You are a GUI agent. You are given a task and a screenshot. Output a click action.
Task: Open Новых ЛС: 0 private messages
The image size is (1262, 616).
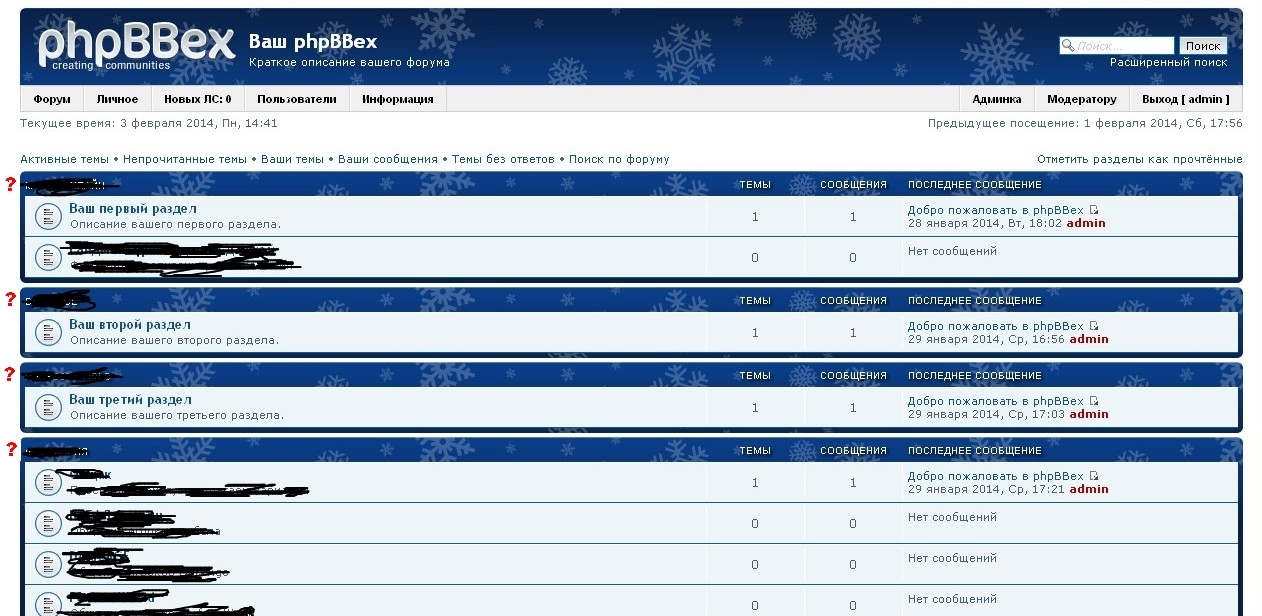(197, 99)
